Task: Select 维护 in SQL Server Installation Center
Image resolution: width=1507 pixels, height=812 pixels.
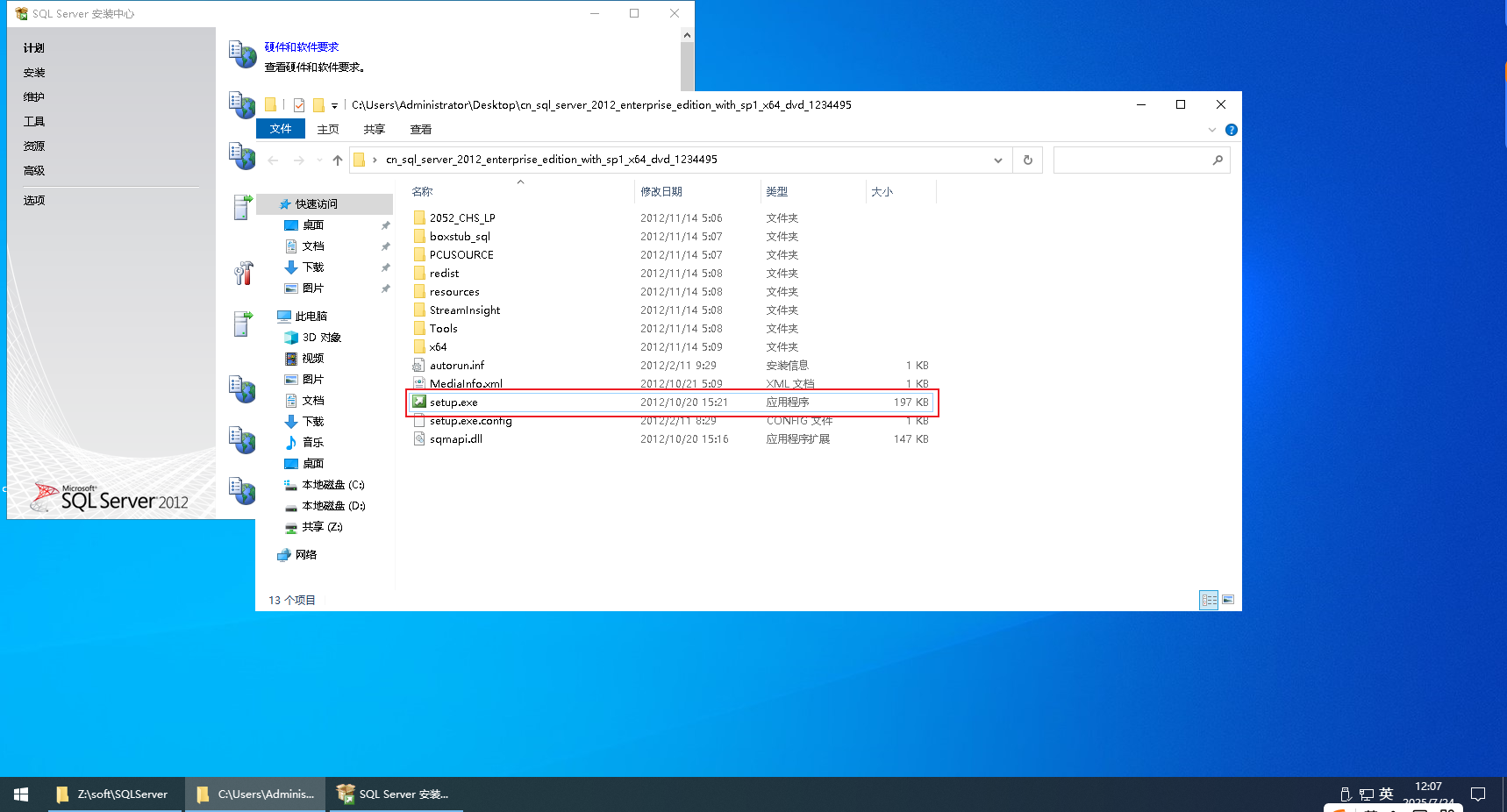Action: tap(34, 97)
